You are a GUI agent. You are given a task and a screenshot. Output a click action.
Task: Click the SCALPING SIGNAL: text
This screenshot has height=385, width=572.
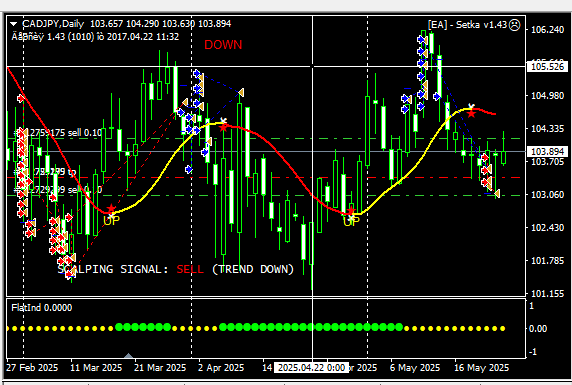[x=113, y=269]
